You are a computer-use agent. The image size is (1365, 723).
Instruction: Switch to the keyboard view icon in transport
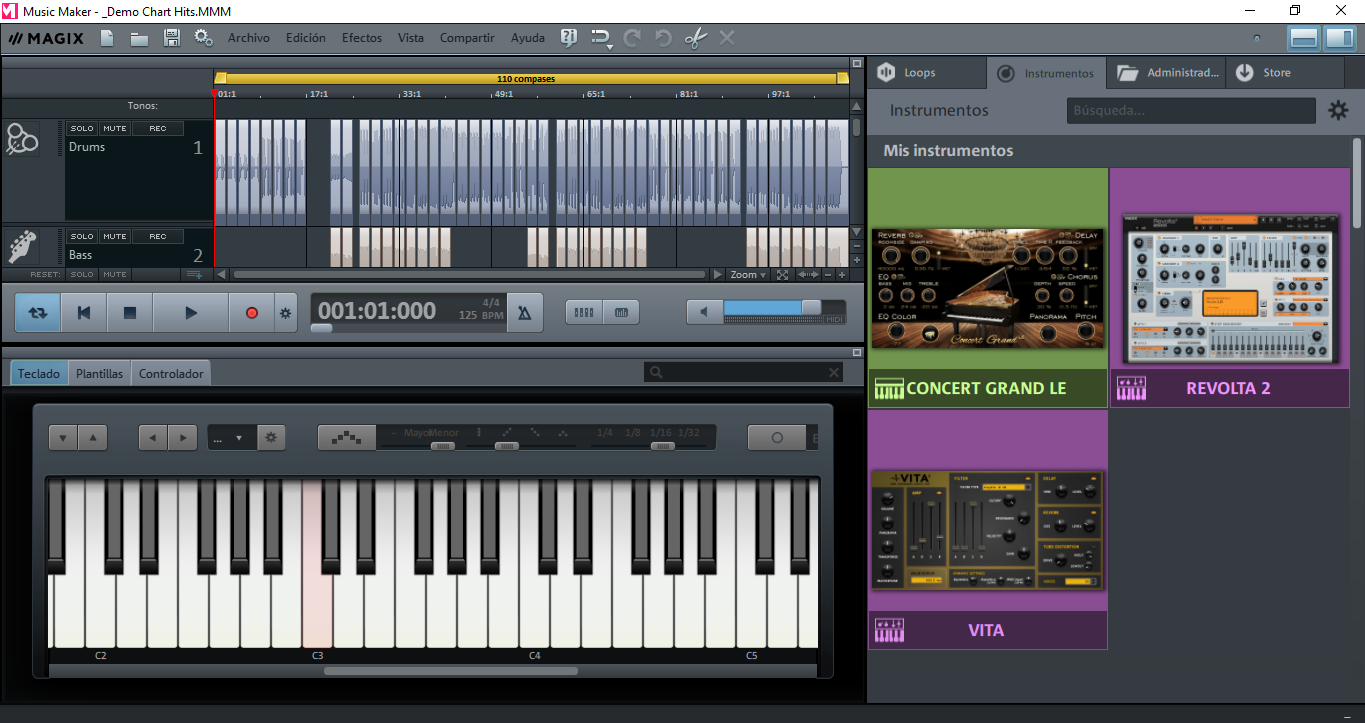621,312
